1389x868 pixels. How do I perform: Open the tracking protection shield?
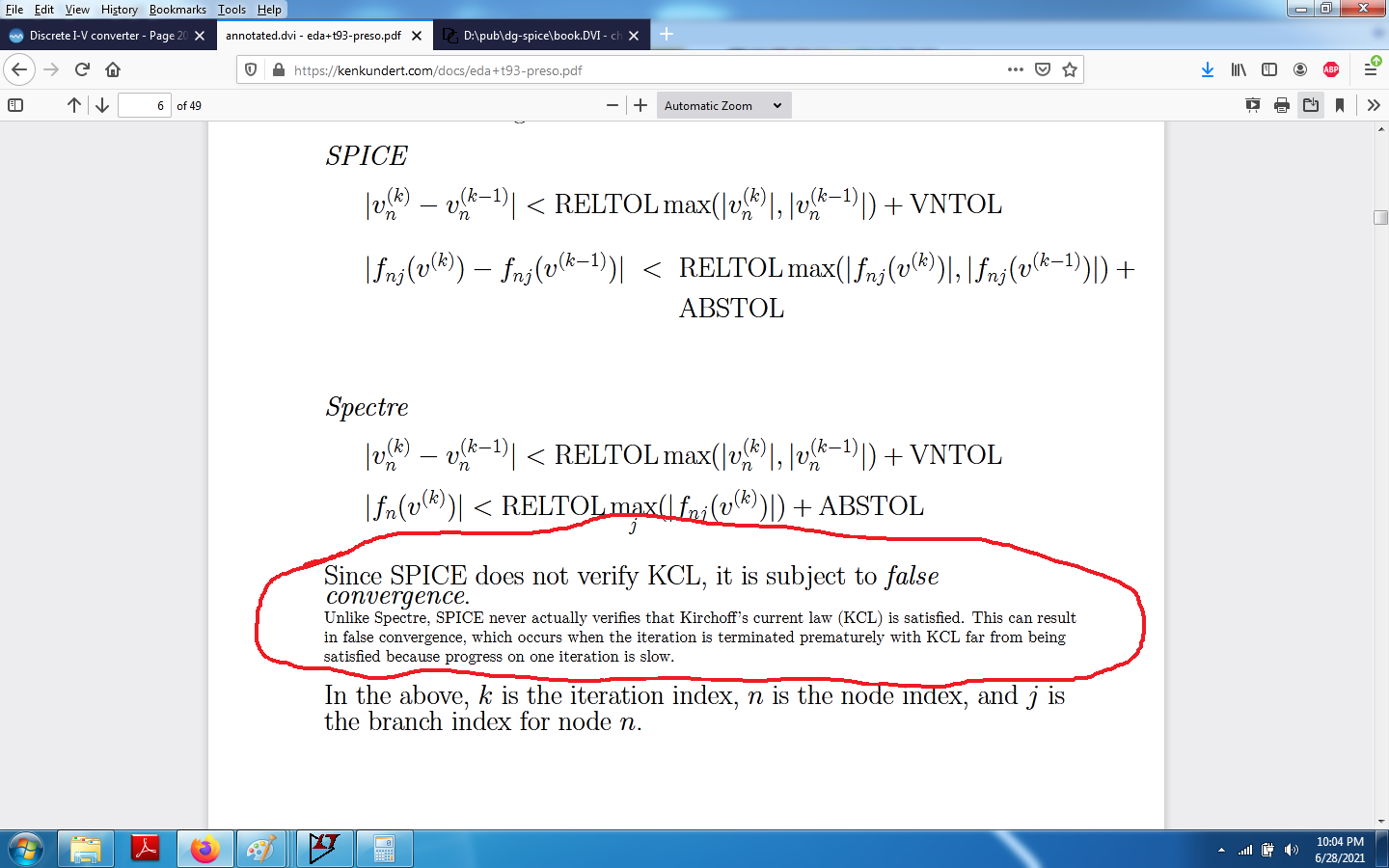251,69
